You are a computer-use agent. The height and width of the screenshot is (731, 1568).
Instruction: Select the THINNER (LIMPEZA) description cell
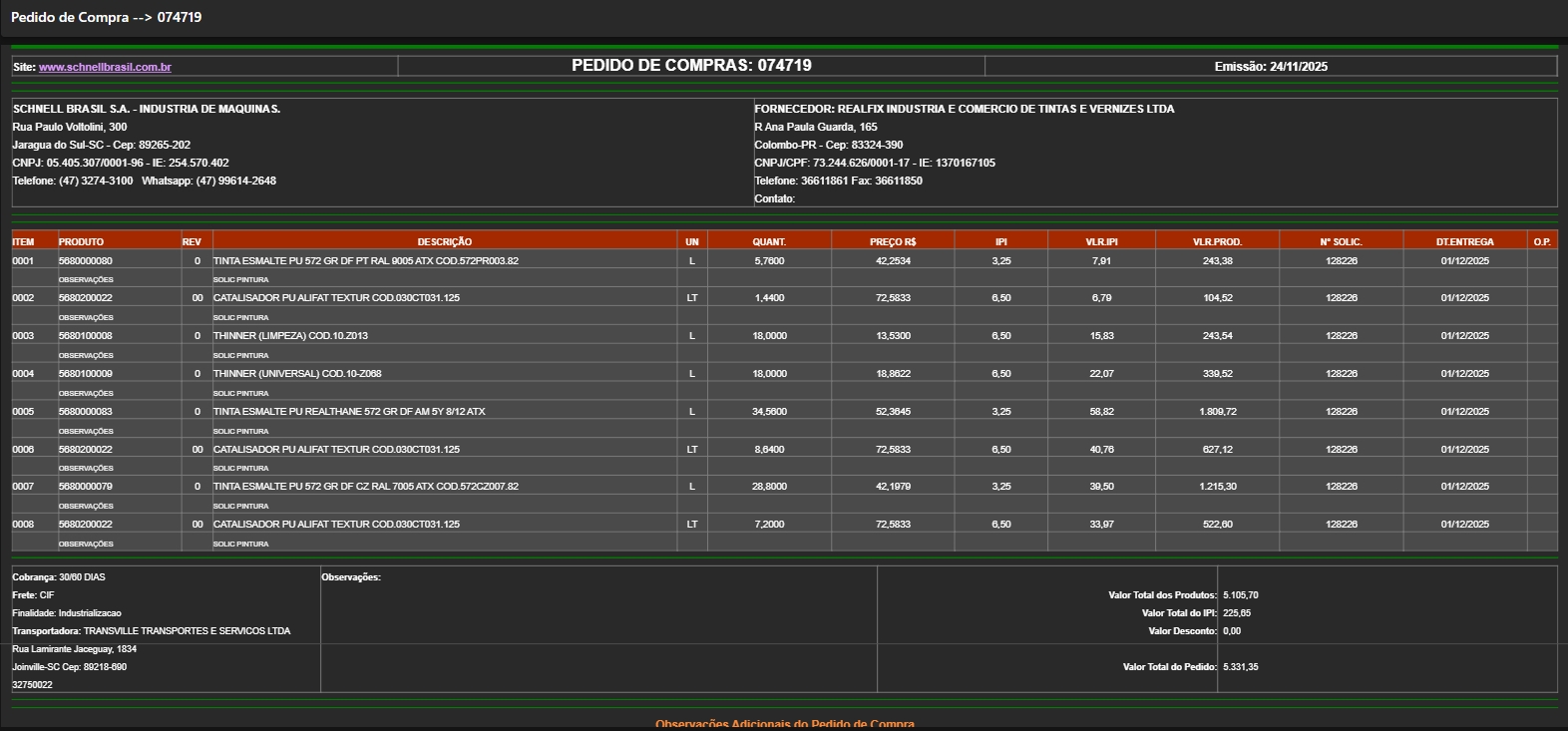[290, 336]
